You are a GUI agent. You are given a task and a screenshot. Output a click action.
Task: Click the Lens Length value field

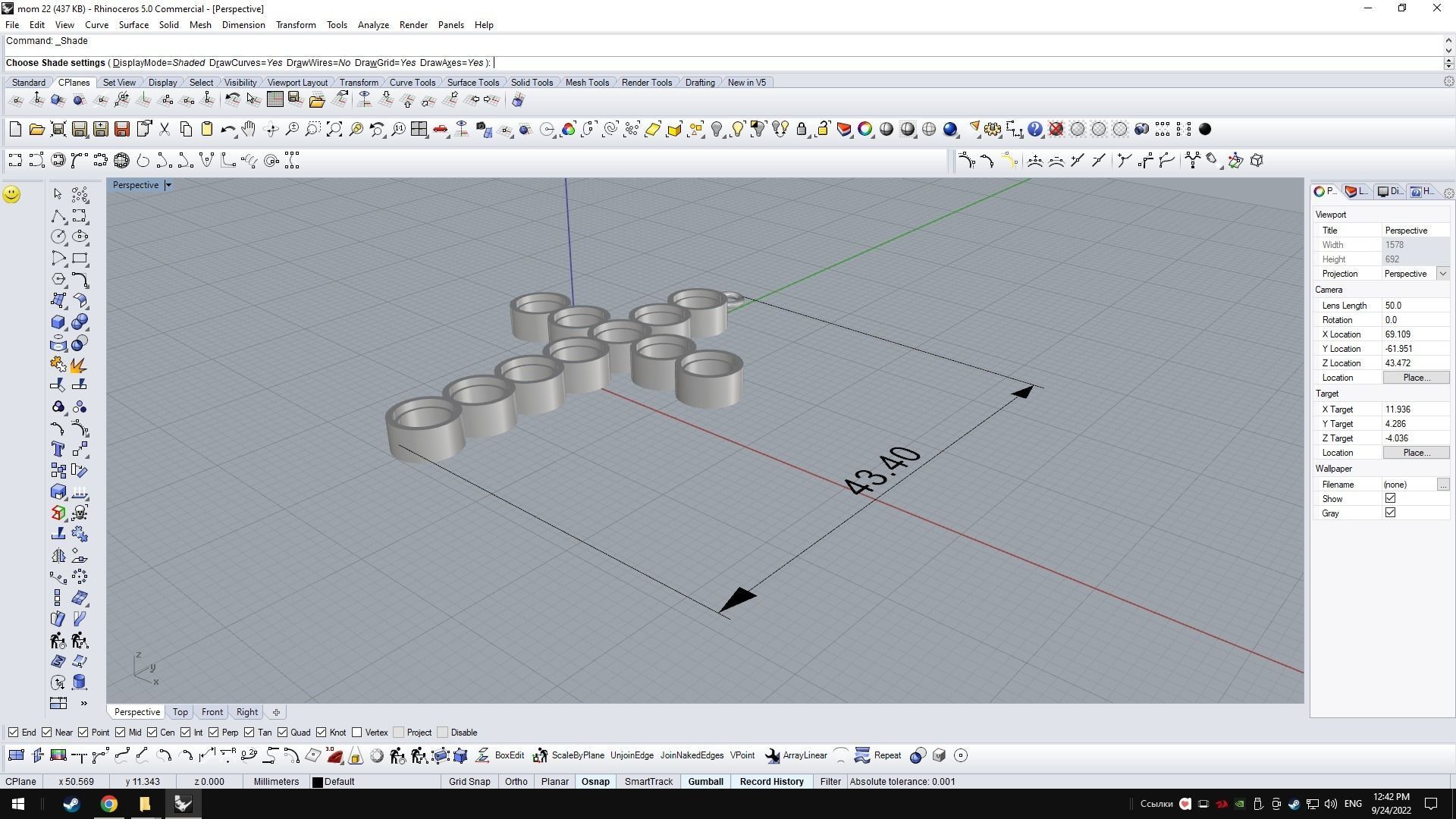(1416, 306)
